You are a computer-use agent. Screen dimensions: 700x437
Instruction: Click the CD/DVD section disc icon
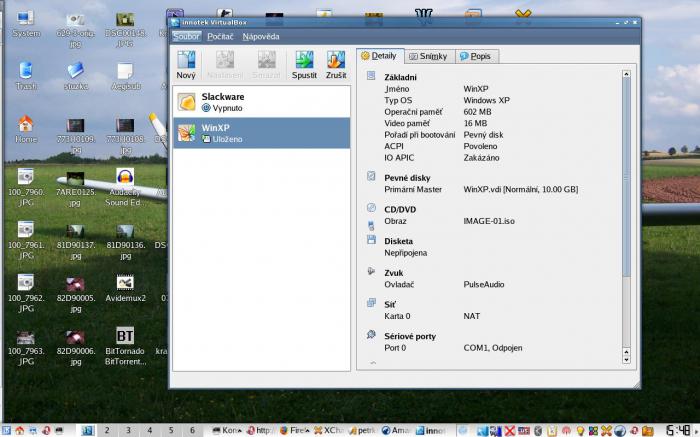371,208
